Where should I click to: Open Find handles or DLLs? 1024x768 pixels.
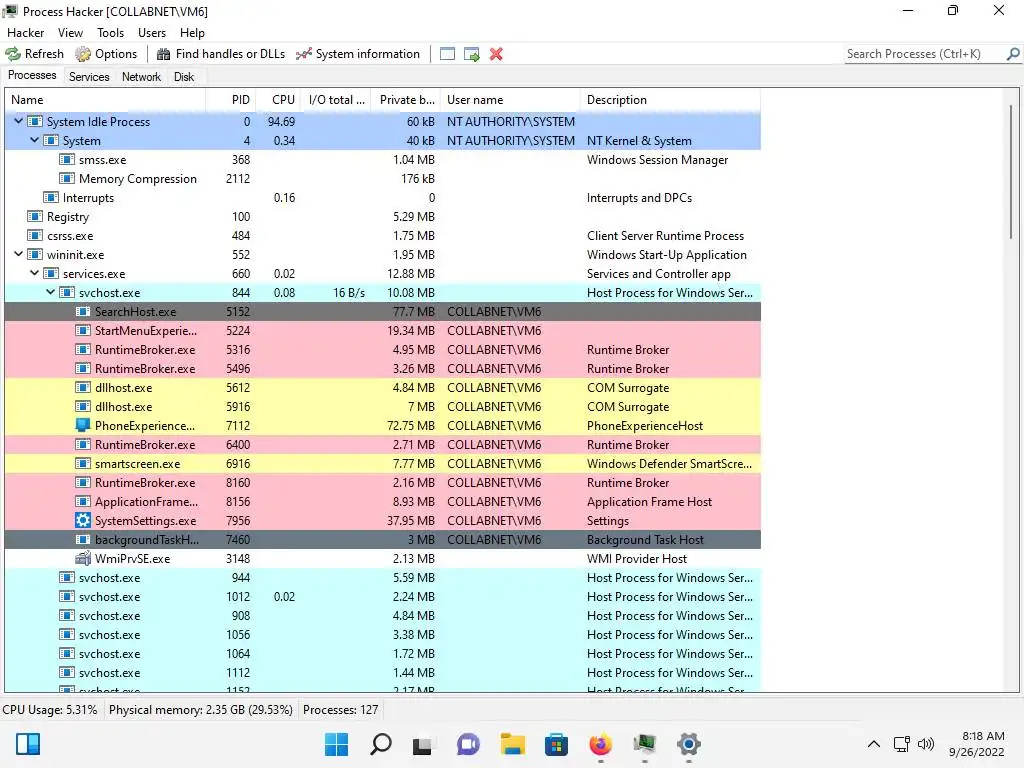(221, 54)
